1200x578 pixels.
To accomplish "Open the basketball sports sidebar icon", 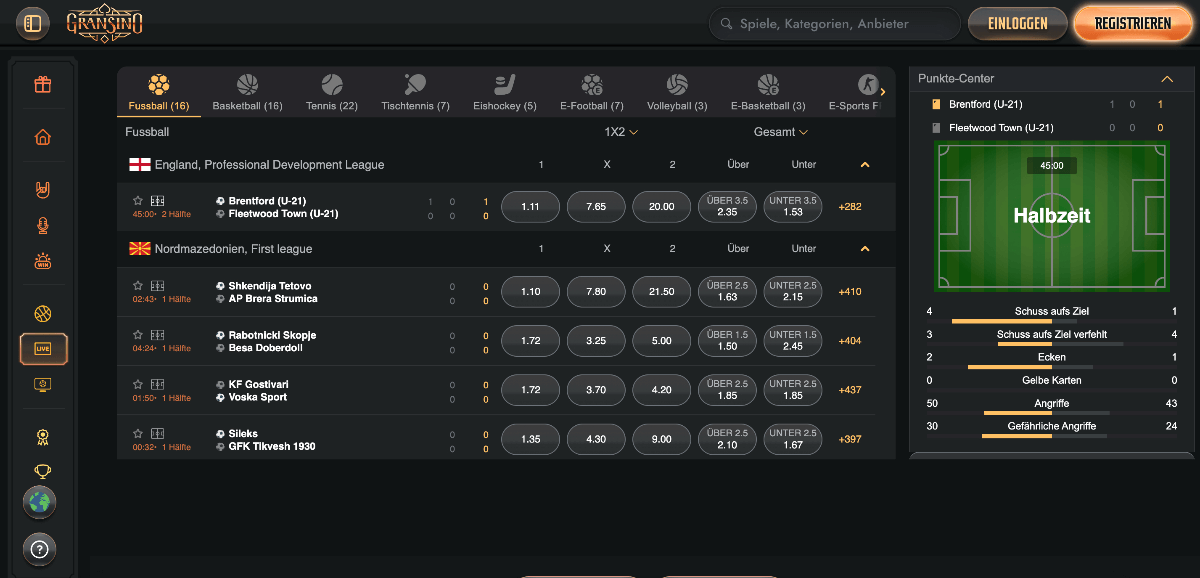I will (42, 314).
